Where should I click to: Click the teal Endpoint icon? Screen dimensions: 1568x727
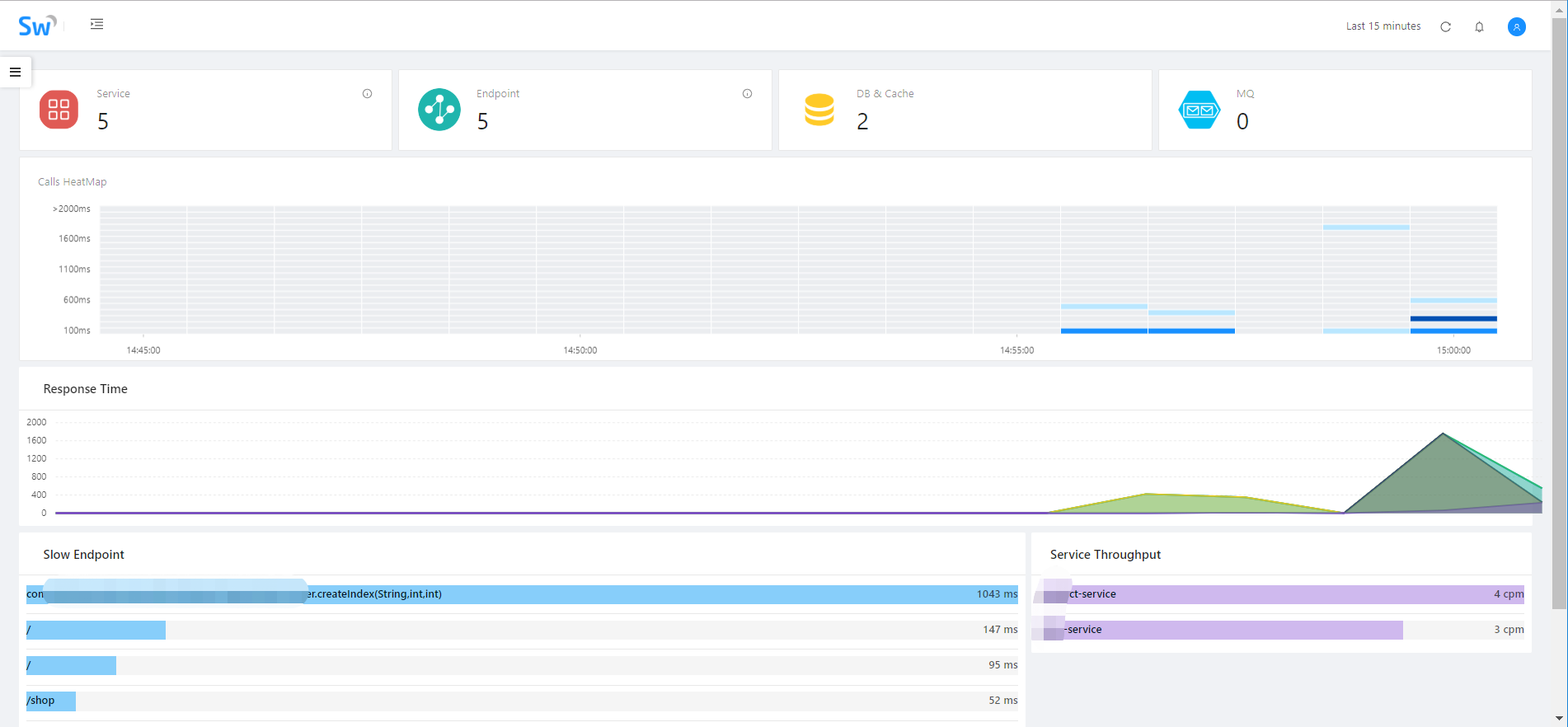click(439, 110)
